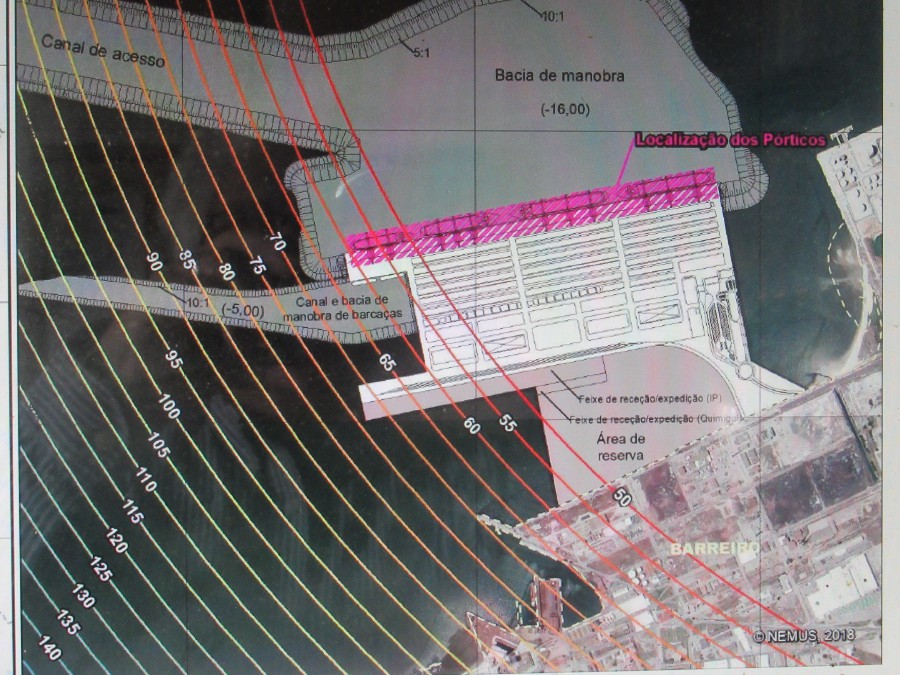Click contour label '65'
This screenshot has height=675, width=900.
point(387,362)
